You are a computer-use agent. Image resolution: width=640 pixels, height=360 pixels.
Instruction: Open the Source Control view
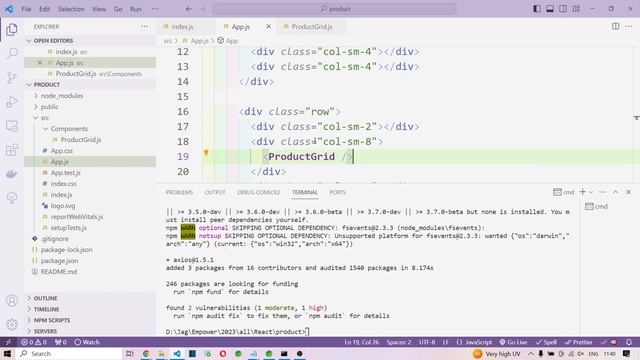click(x=12, y=78)
